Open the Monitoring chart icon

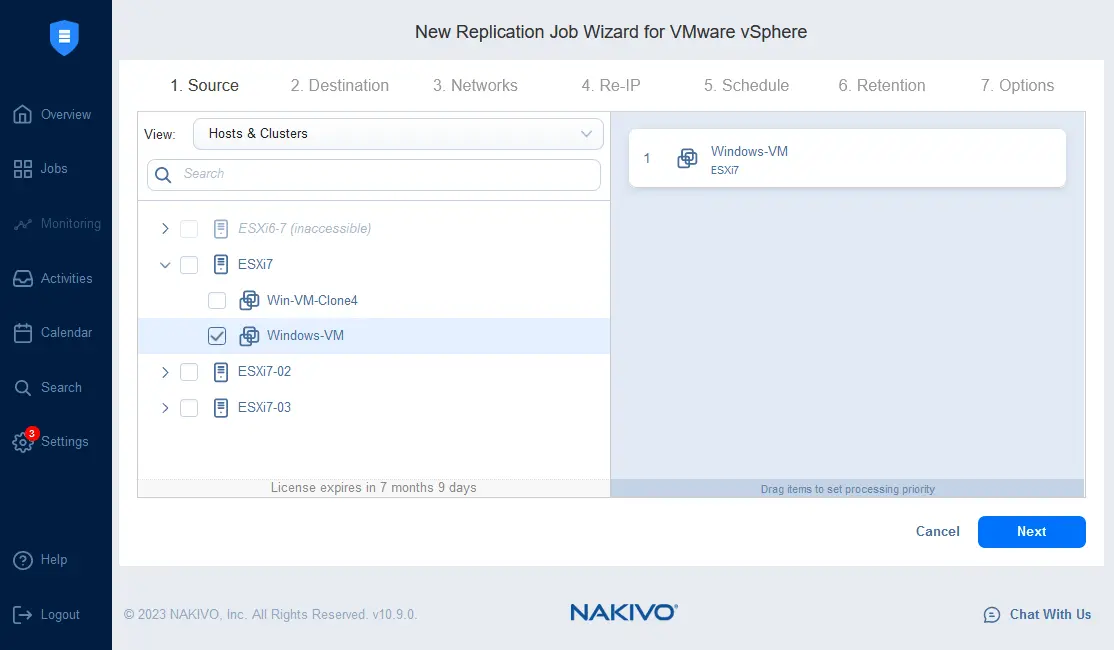point(23,224)
